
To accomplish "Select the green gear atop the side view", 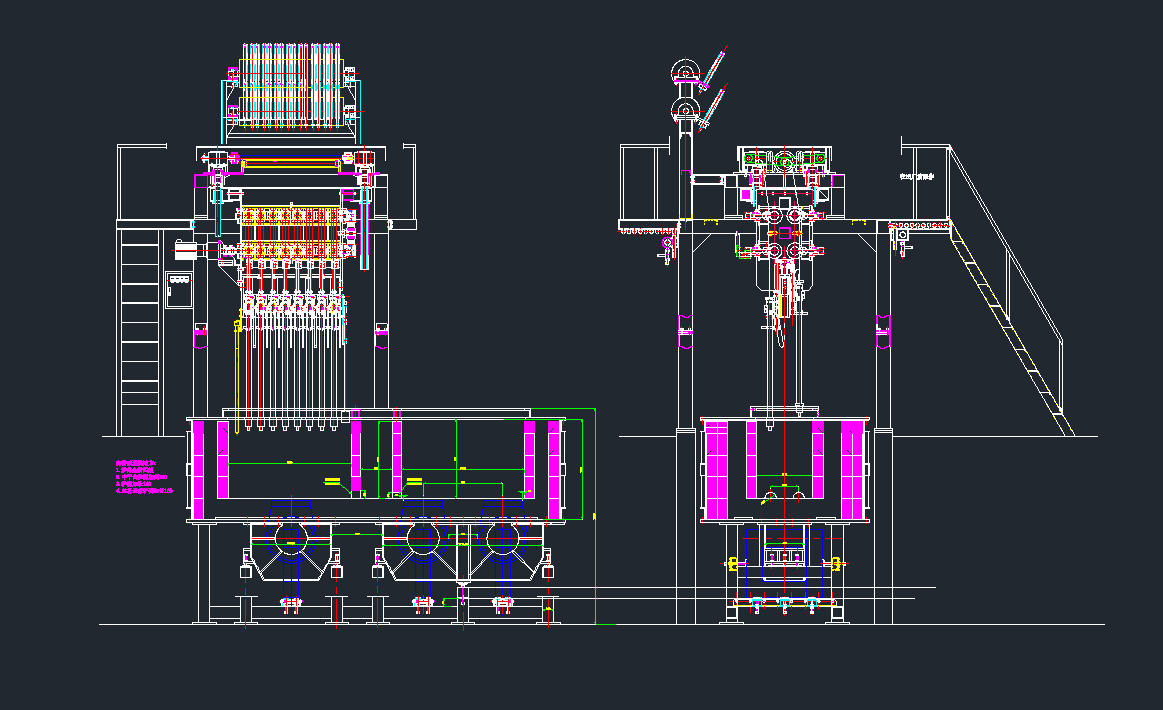I will (785, 160).
